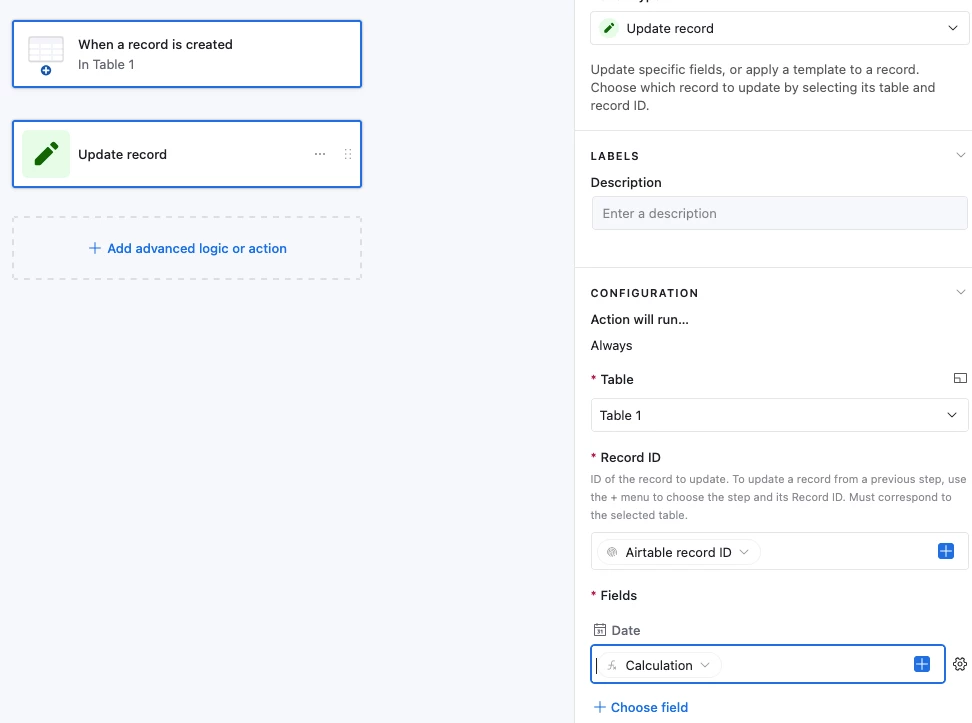The width and height of the screenshot is (972, 723).
Task: Click the Enter a description input field
Action: point(779,213)
